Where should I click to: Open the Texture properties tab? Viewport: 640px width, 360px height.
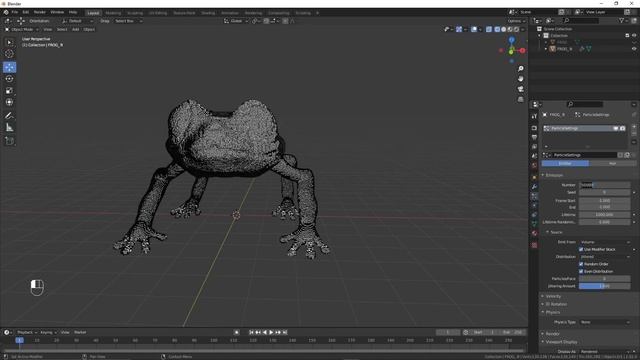click(534, 245)
